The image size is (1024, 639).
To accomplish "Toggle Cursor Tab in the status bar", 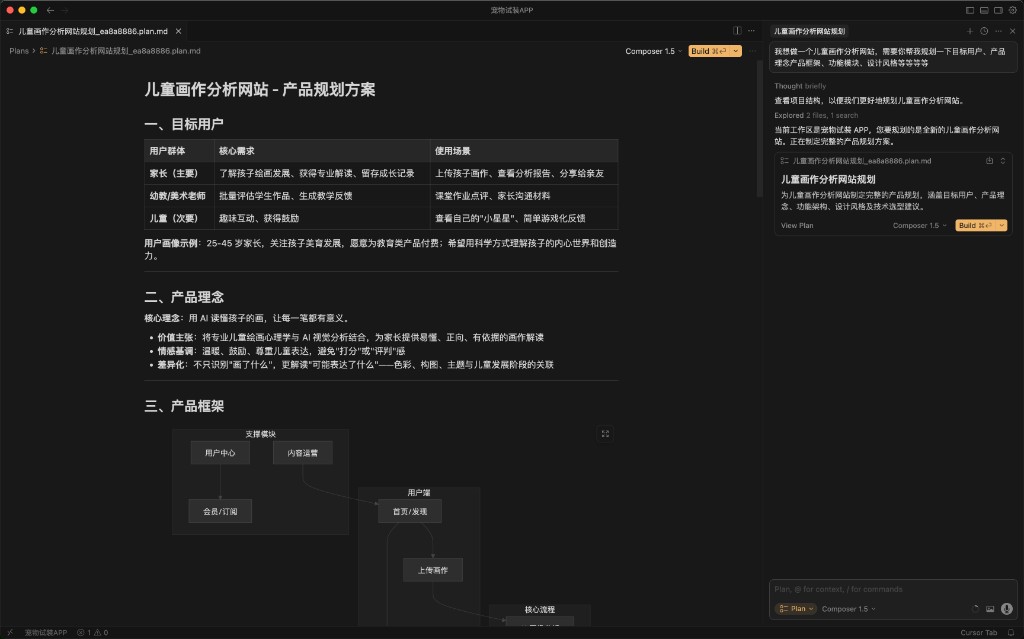I will 978,632.
